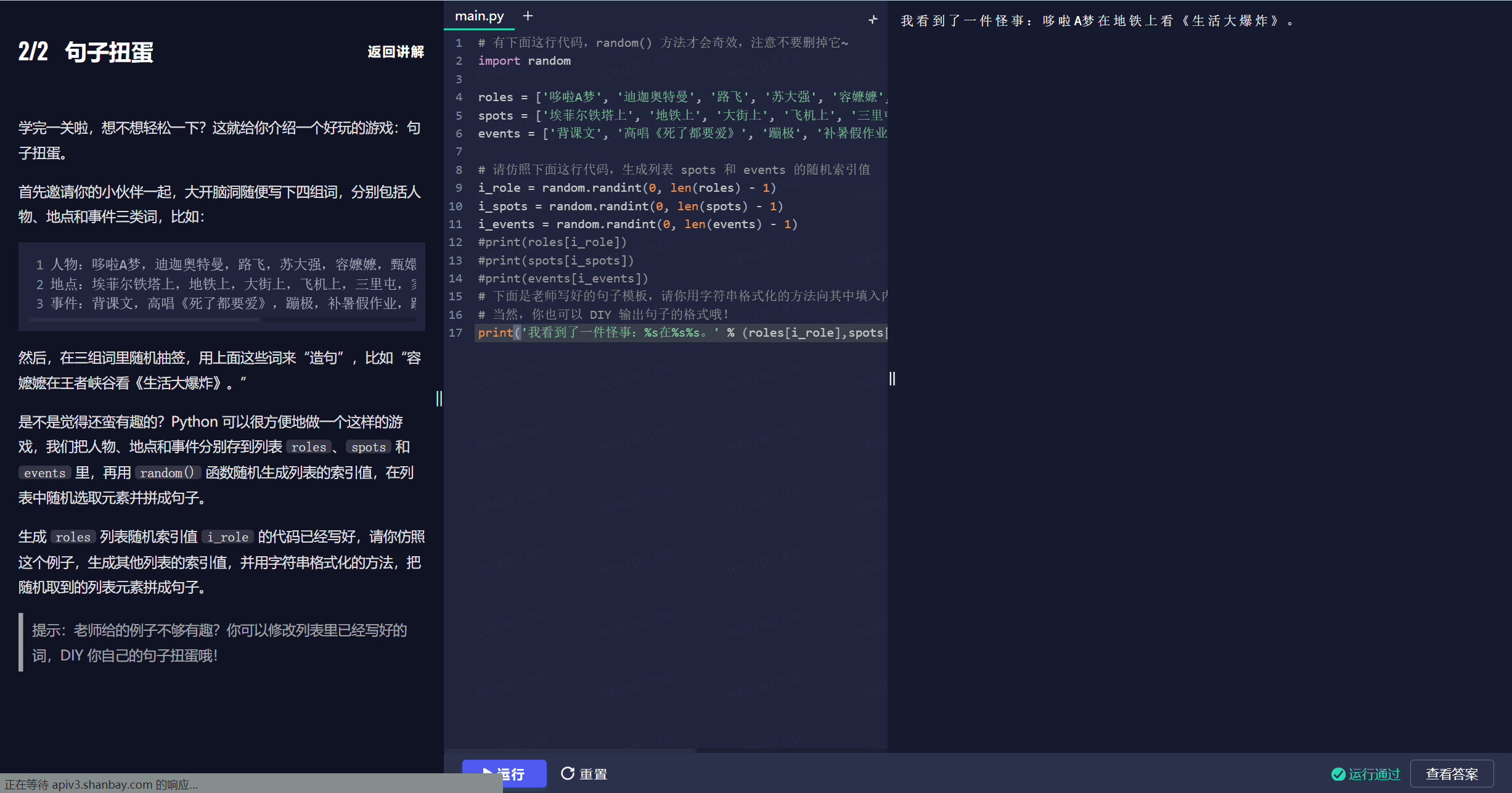Click the plus icon at editor's top-right corner
Image resolution: width=1512 pixels, height=793 pixels.
click(x=873, y=20)
